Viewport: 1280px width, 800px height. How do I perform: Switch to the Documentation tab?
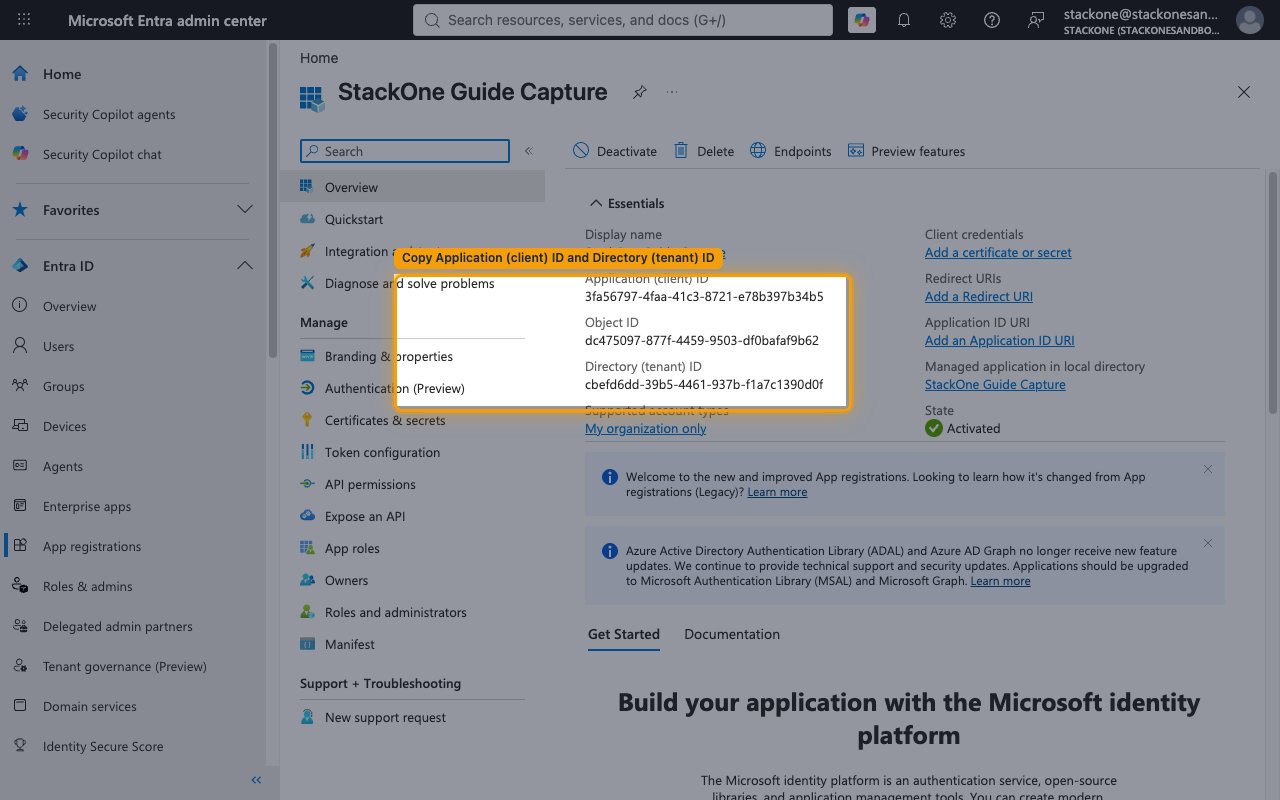click(732, 634)
